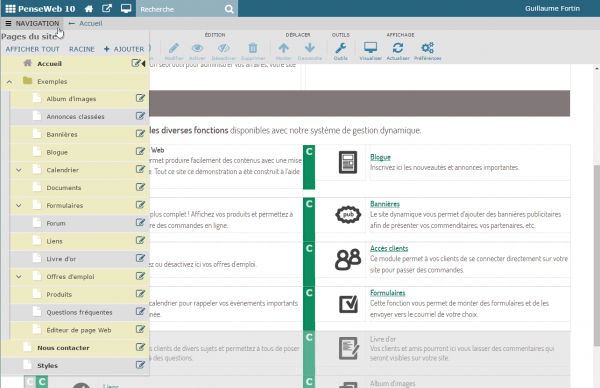Click the Livre d'or document icon

click(x=348, y=348)
